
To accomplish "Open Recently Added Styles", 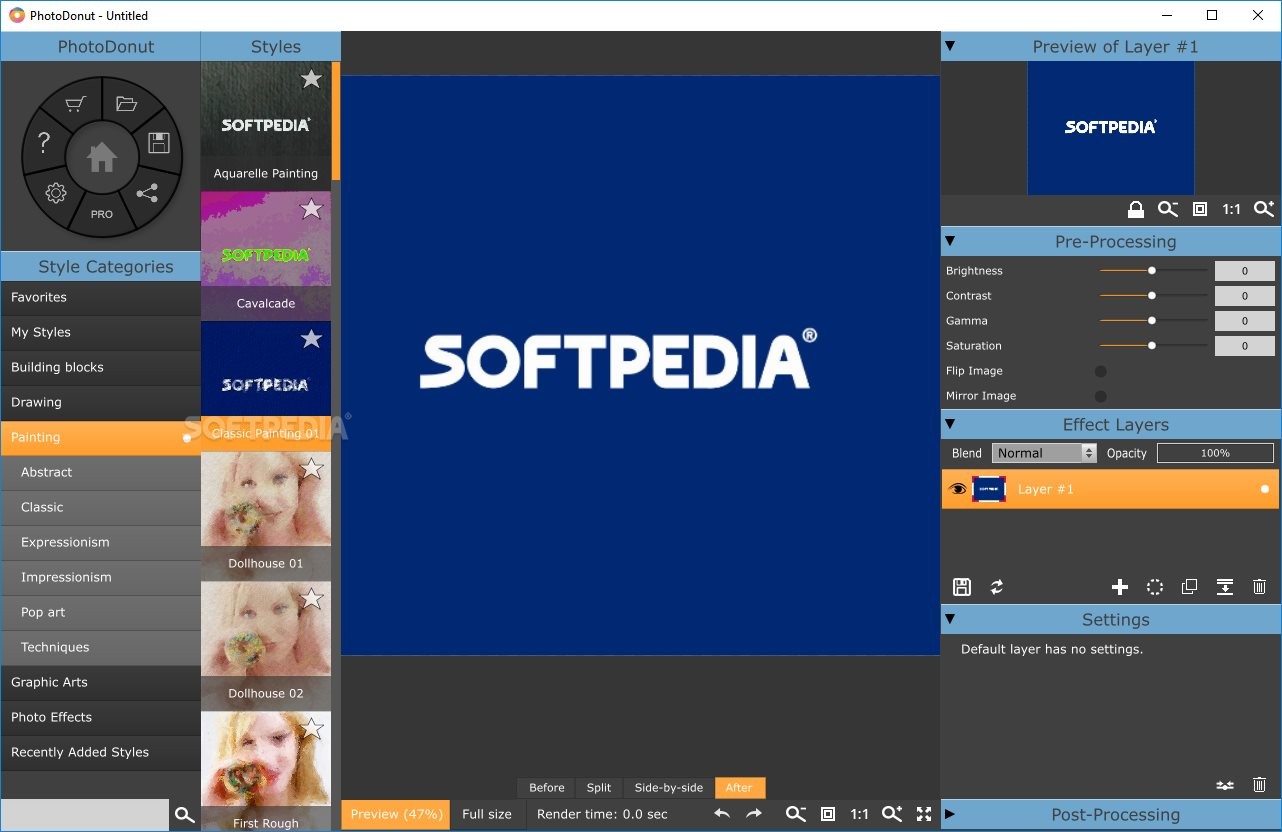I will [101, 752].
